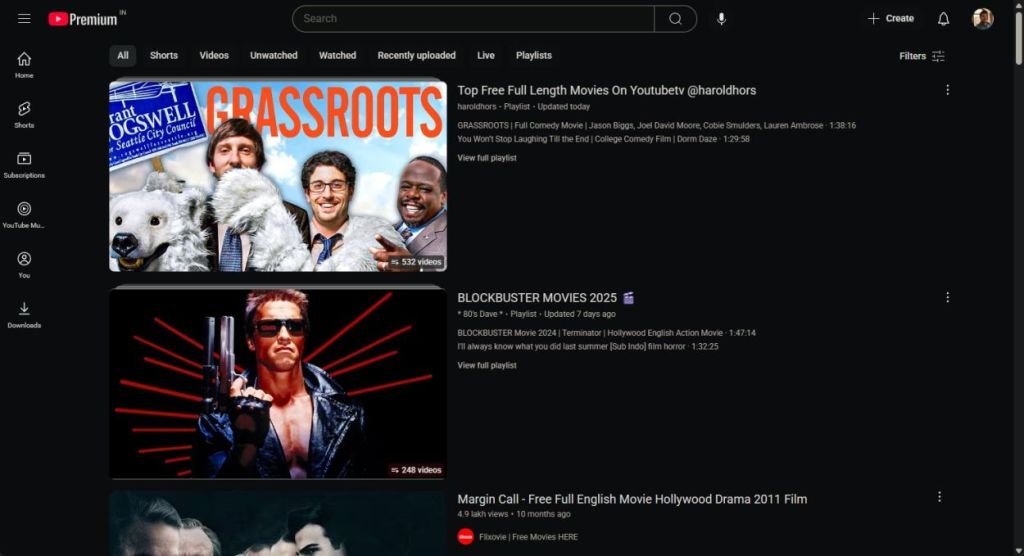The height and width of the screenshot is (556, 1024).
Task: Select the Videos filter chip
Action: click(x=214, y=56)
